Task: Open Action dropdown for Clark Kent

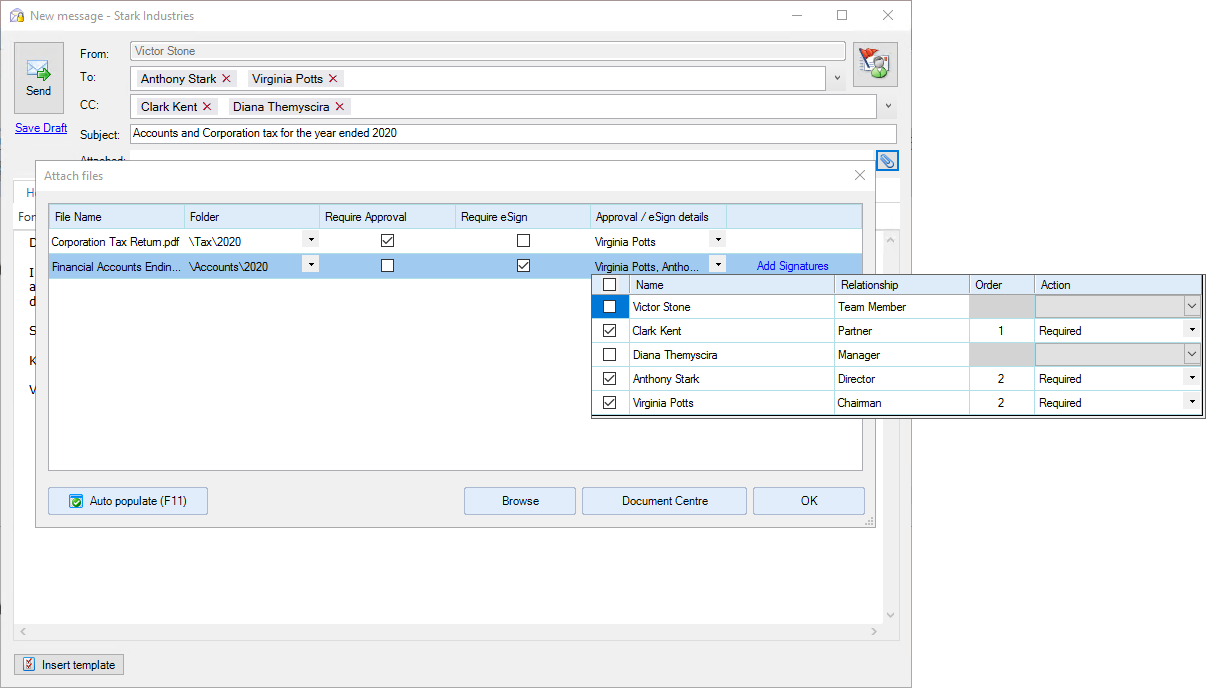Action: (1191, 331)
